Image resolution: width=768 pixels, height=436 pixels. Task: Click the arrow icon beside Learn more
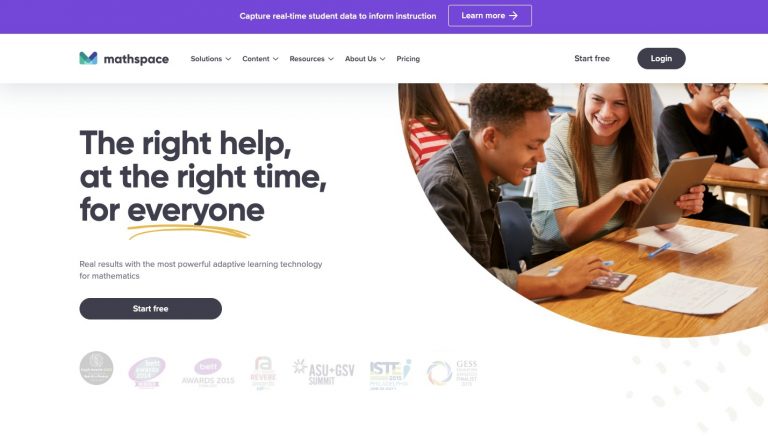[513, 16]
